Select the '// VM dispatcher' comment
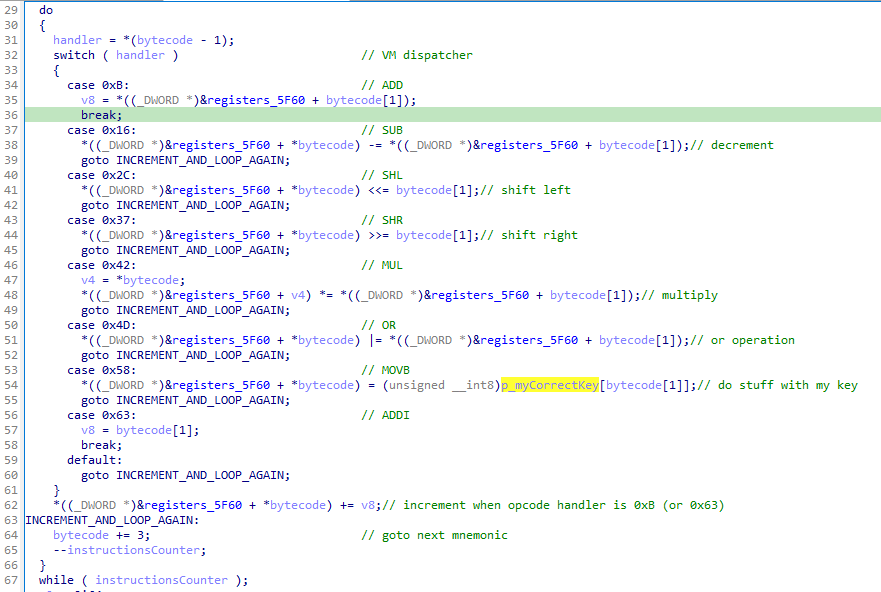Image resolution: width=881 pixels, height=592 pixels. click(417, 55)
